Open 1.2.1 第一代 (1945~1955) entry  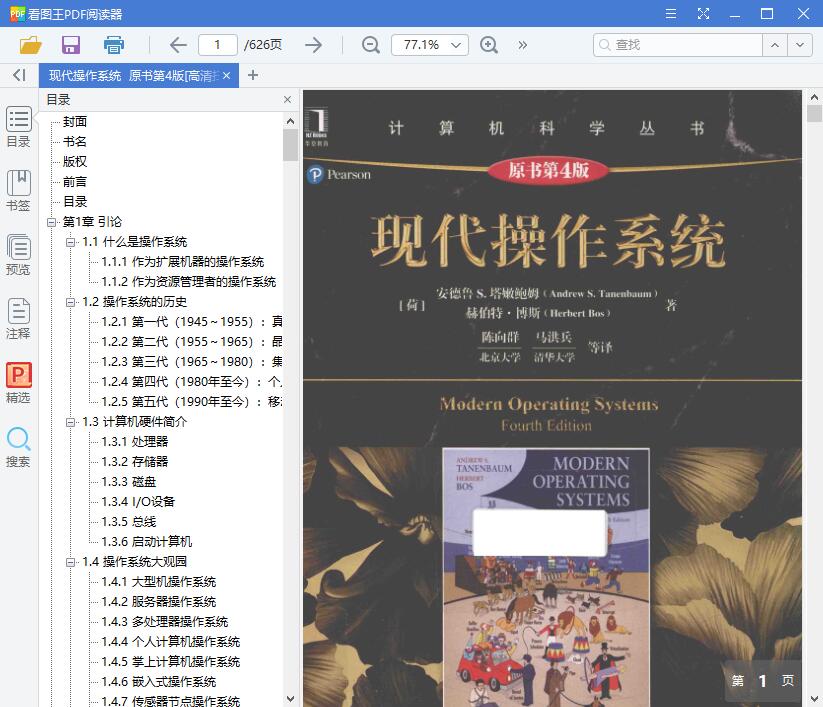(x=192, y=322)
